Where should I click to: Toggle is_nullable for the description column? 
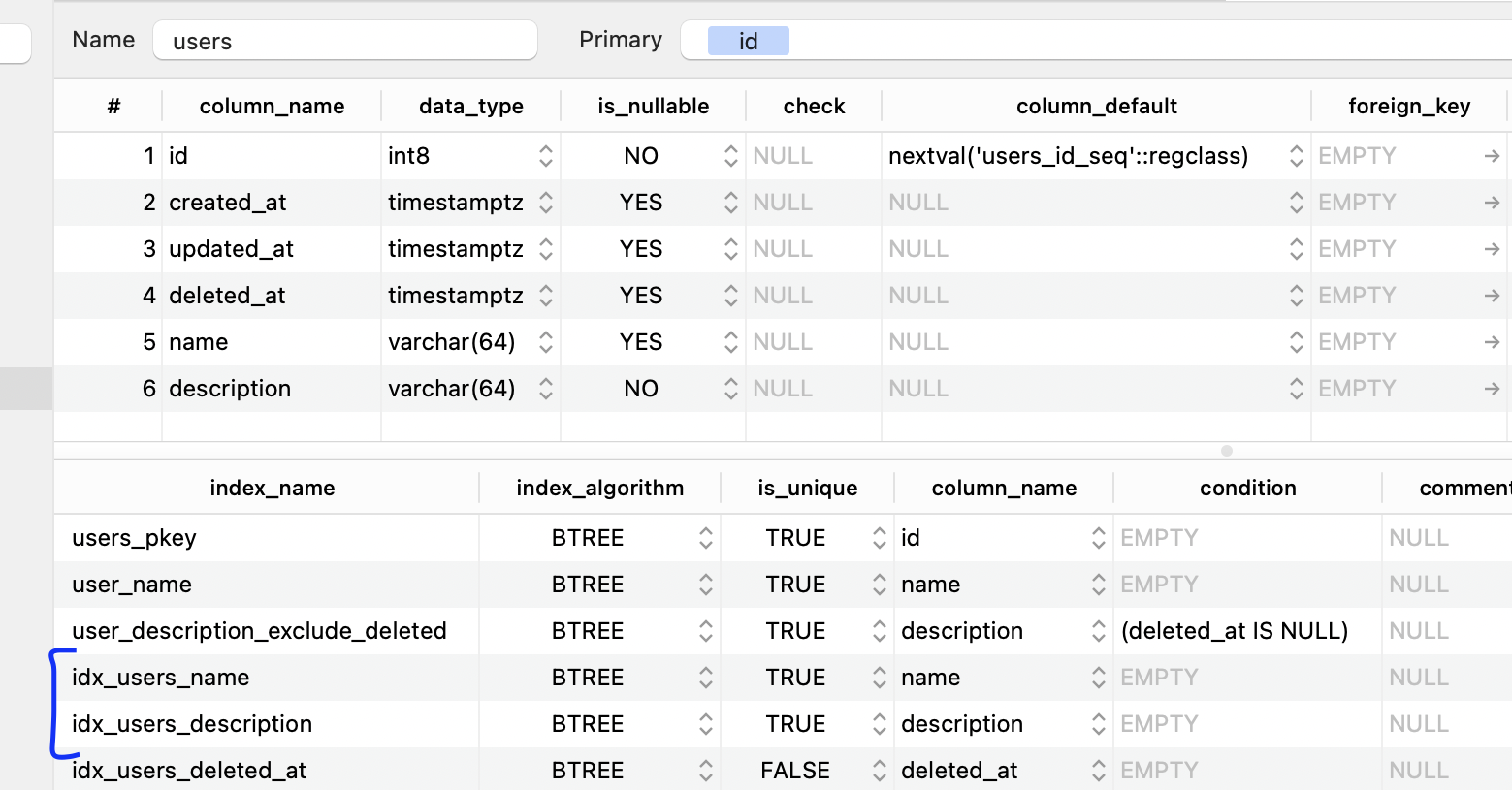[x=729, y=388]
